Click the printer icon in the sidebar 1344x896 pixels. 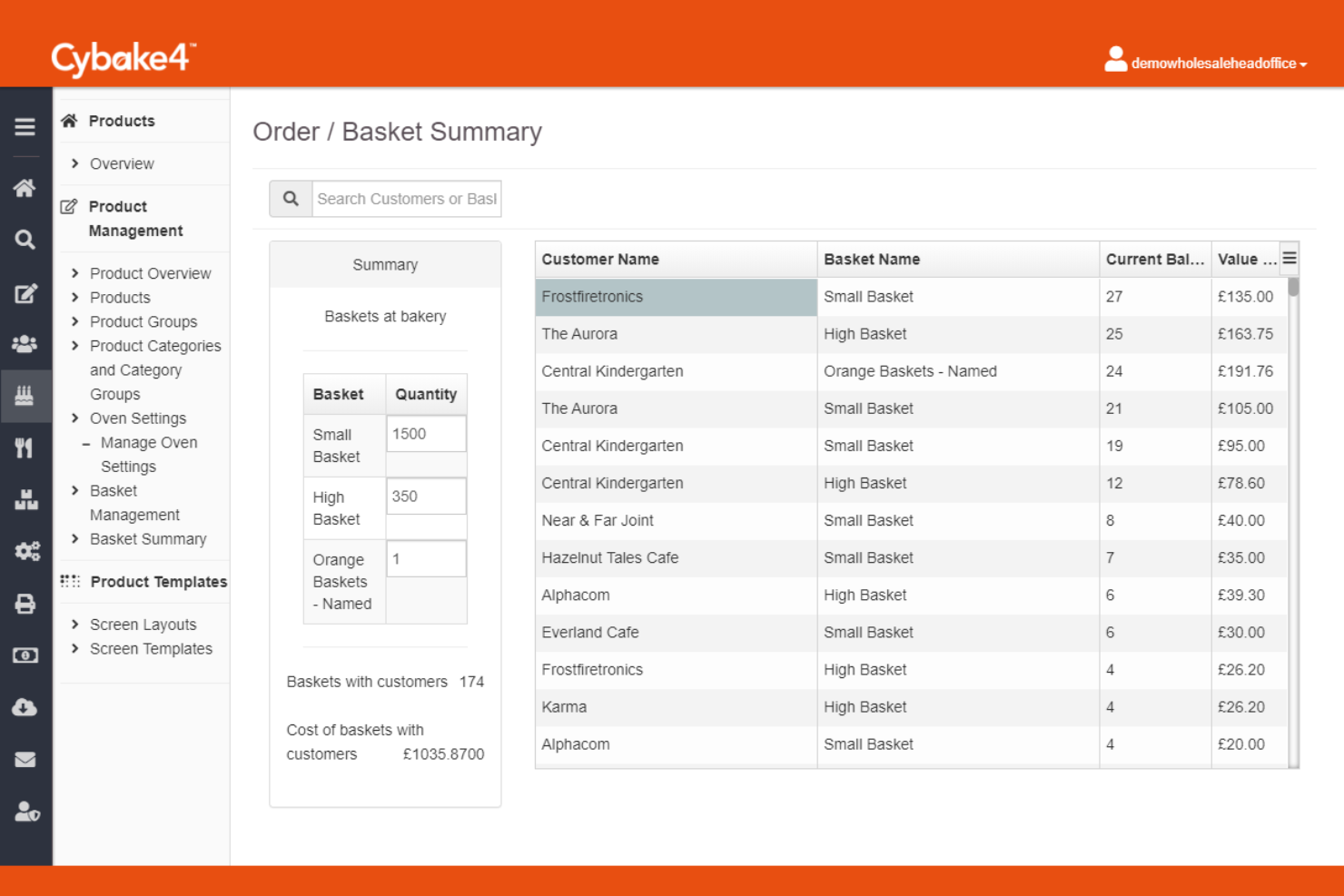pyautogui.click(x=25, y=604)
